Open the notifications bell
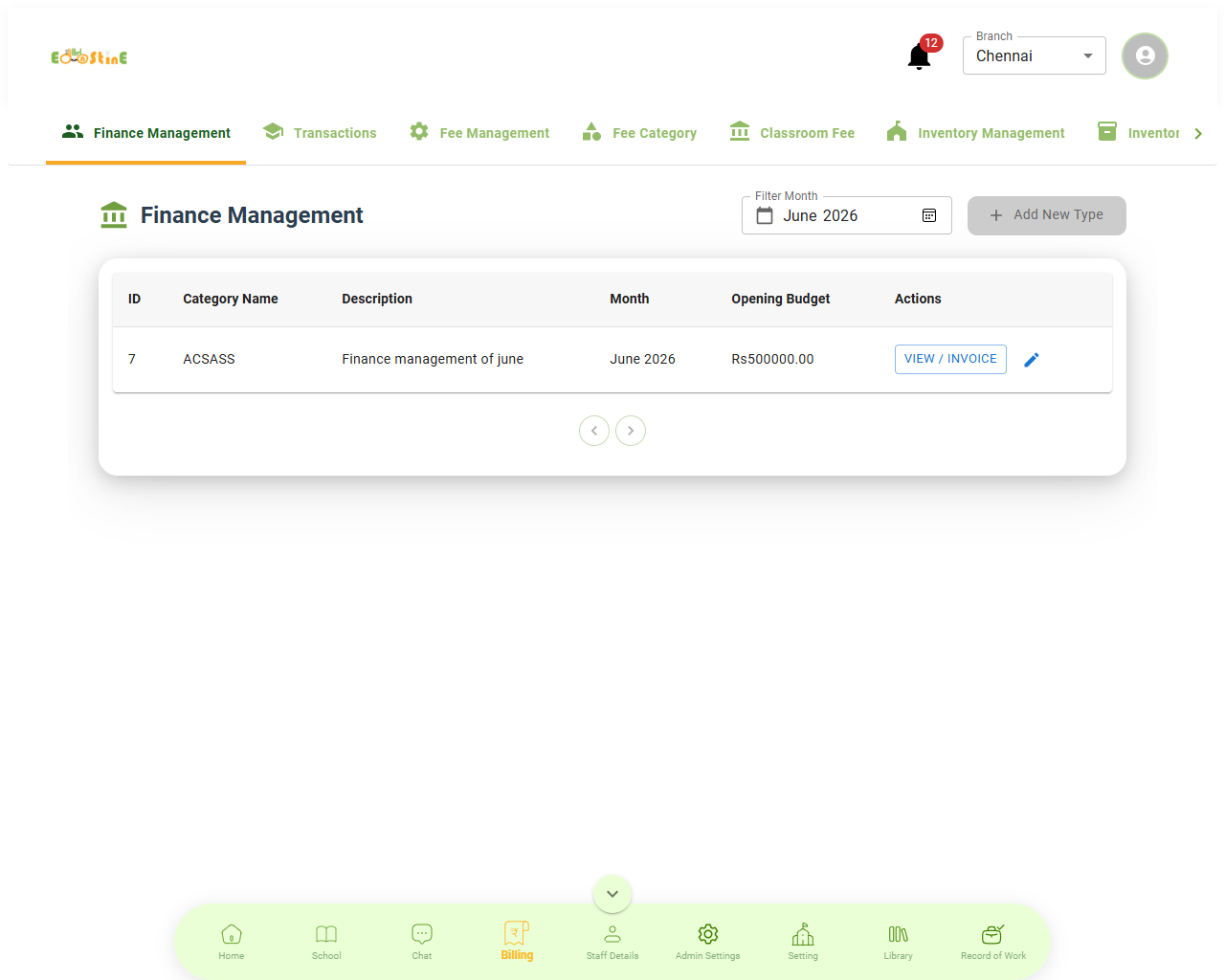The height and width of the screenshot is (980, 1225). point(920,56)
